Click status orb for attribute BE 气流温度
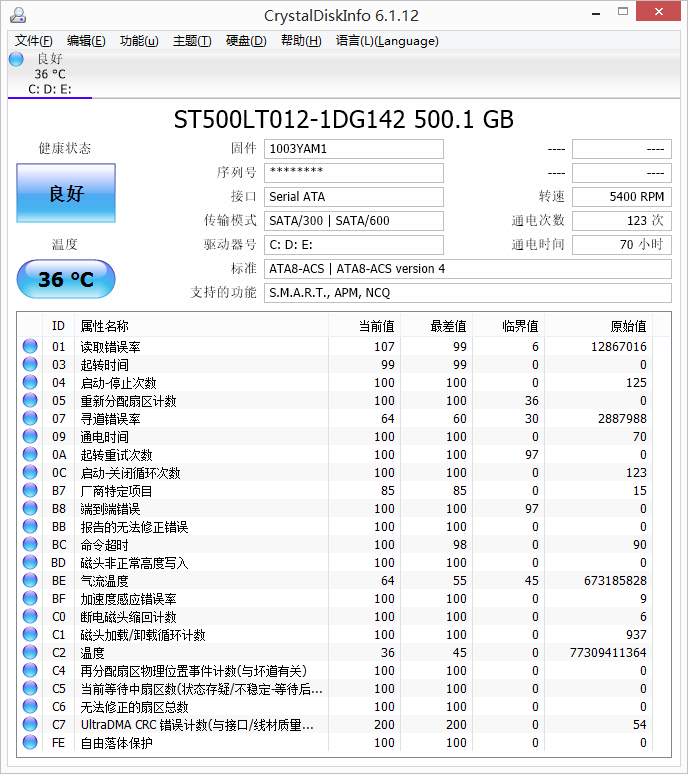This screenshot has width=688, height=774. coord(30,580)
